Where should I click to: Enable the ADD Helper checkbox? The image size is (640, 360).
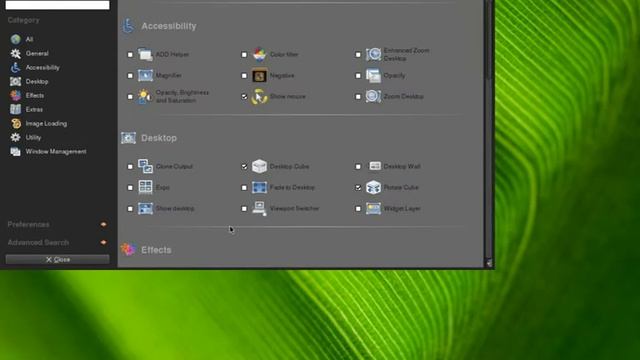point(130,54)
